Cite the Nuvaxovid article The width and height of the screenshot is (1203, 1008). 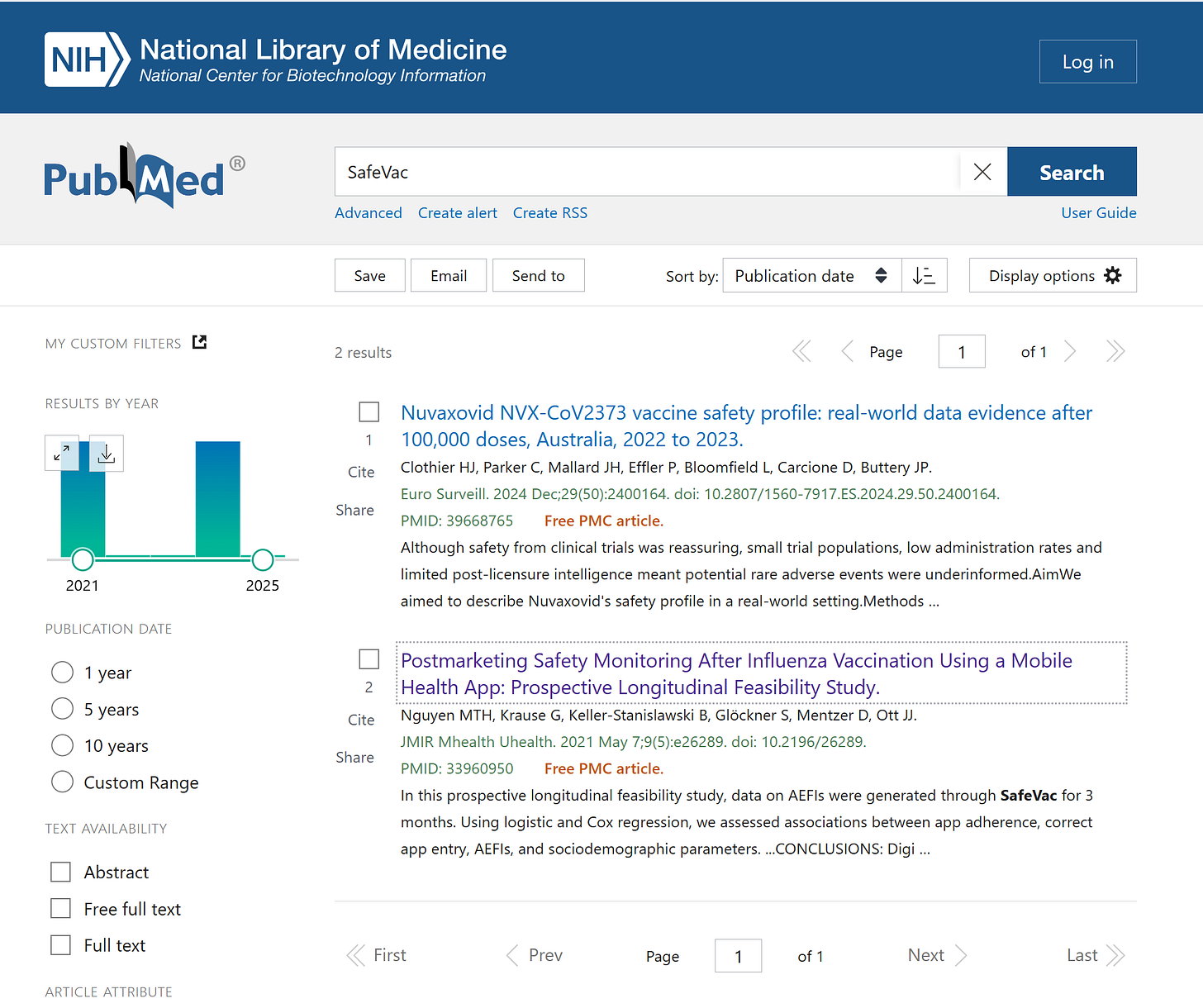(x=361, y=472)
